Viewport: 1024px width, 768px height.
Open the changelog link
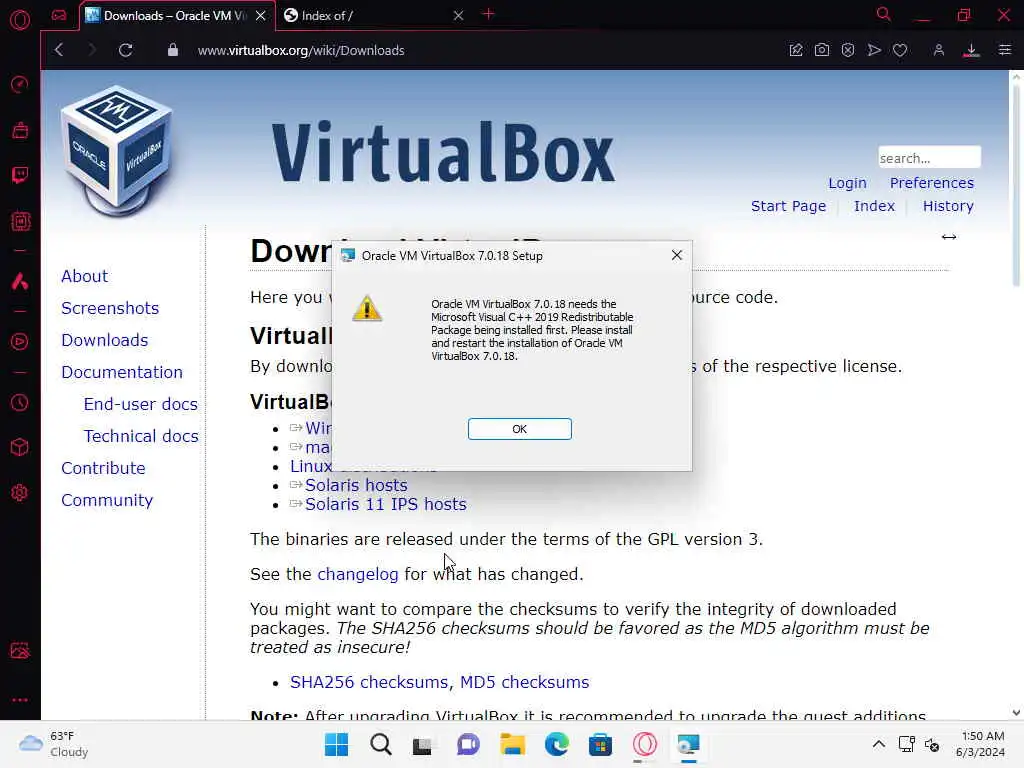coord(357,574)
